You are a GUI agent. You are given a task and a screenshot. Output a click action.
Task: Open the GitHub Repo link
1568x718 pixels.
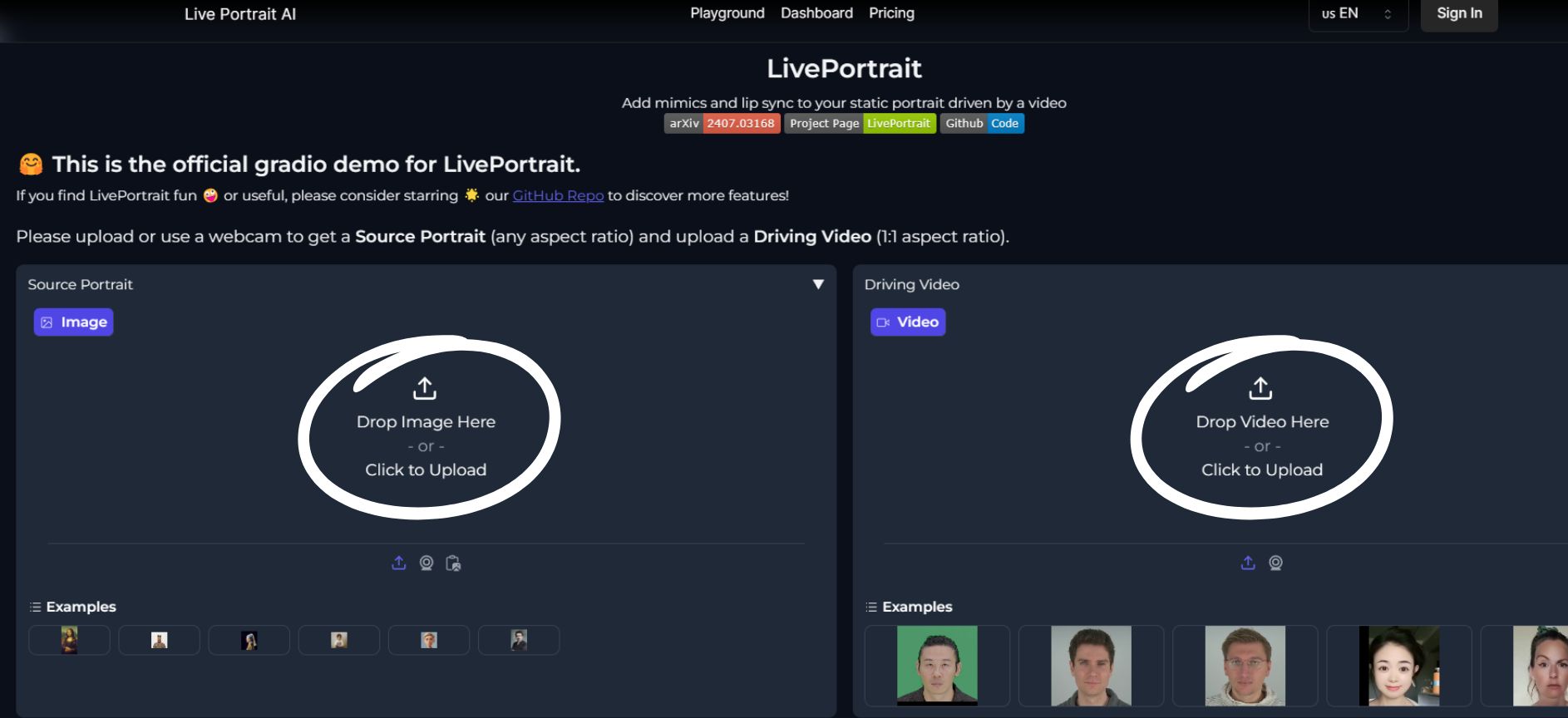tap(558, 195)
